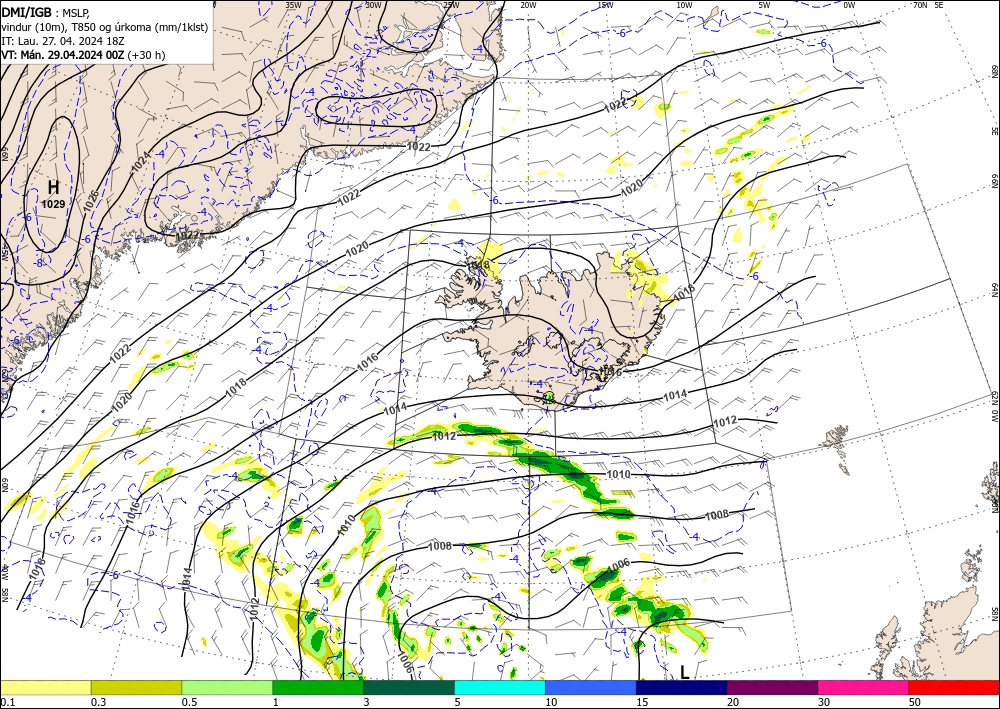Click the 'vindur (10m), T850 og úrkoma' line
The height and width of the screenshot is (709, 1000).
104,27
